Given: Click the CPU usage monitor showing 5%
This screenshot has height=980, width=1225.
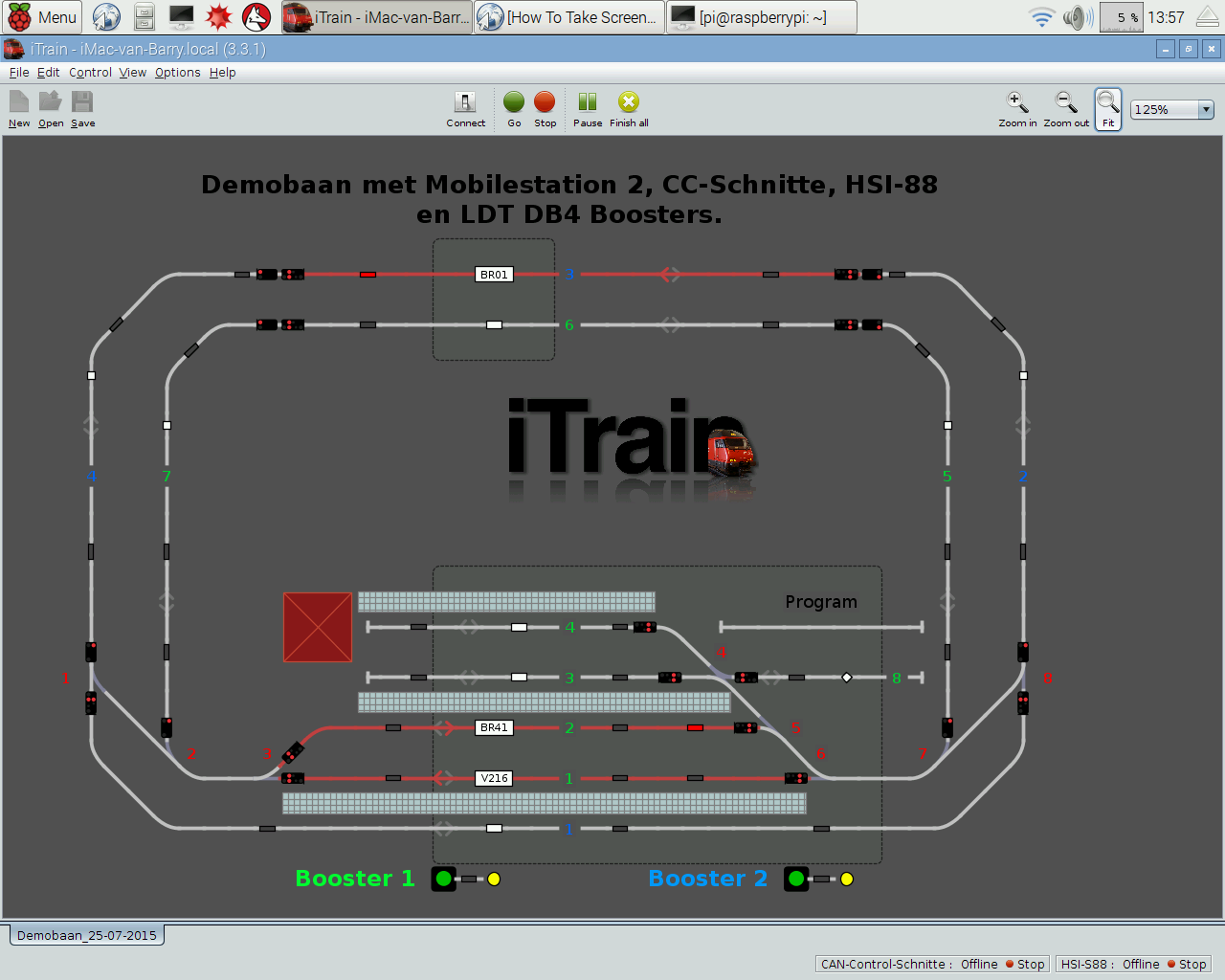Looking at the screenshot, I should [x=1121, y=17].
